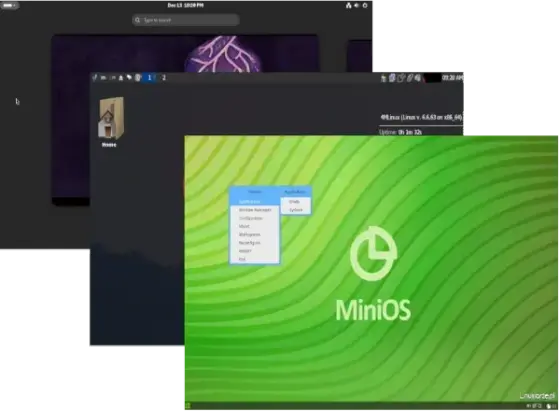Select the highlighted Applications menu entry
Image resolution: width=560 pixels, height=411 pixels.
click(x=254, y=202)
